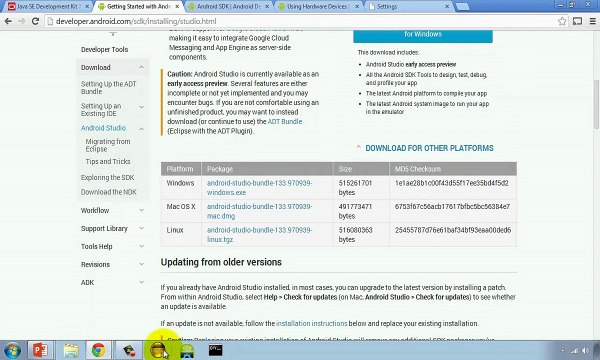Open the Windows Start button
The height and width of the screenshot is (360, 600).
pos(12,350)
